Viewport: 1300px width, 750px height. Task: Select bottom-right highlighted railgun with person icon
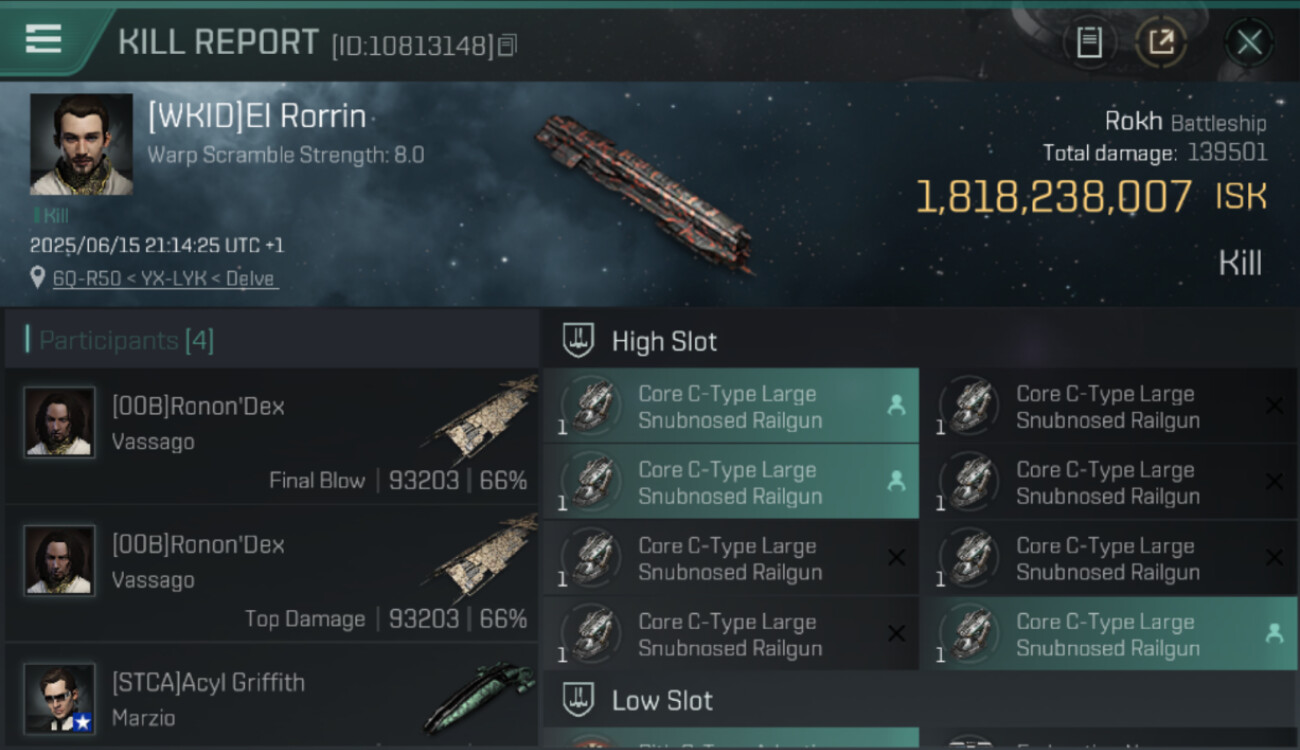[1108, 634]
